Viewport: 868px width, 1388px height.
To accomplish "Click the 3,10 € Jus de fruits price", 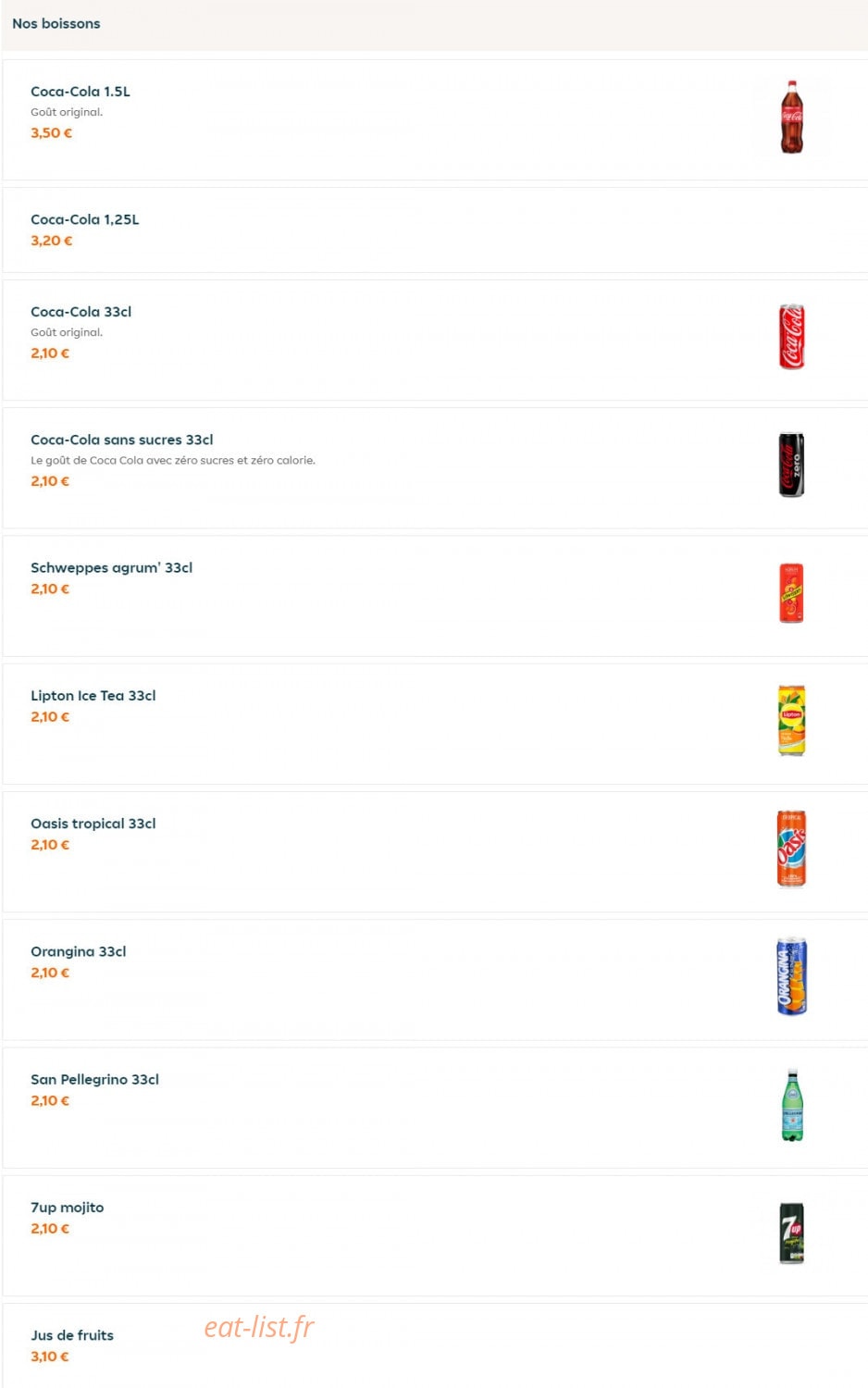I will tap(50, 1357).
